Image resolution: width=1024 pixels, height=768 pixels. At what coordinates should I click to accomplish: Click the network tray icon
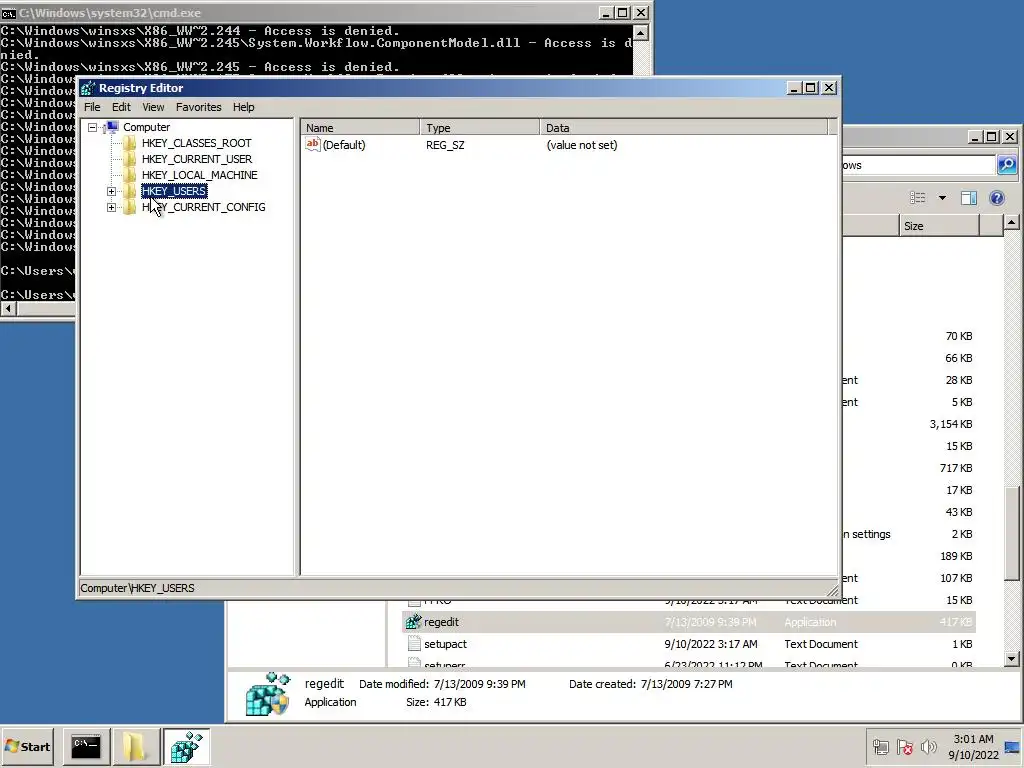click(880, 747)
